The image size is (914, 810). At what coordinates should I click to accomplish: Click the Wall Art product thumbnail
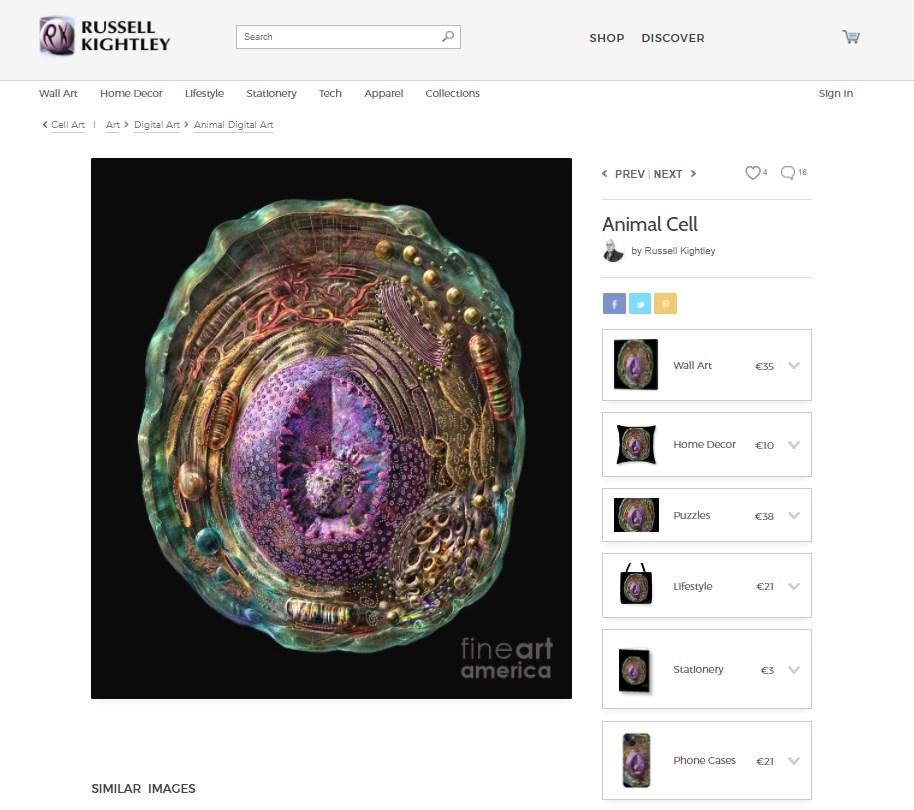[x=636, y=364]
